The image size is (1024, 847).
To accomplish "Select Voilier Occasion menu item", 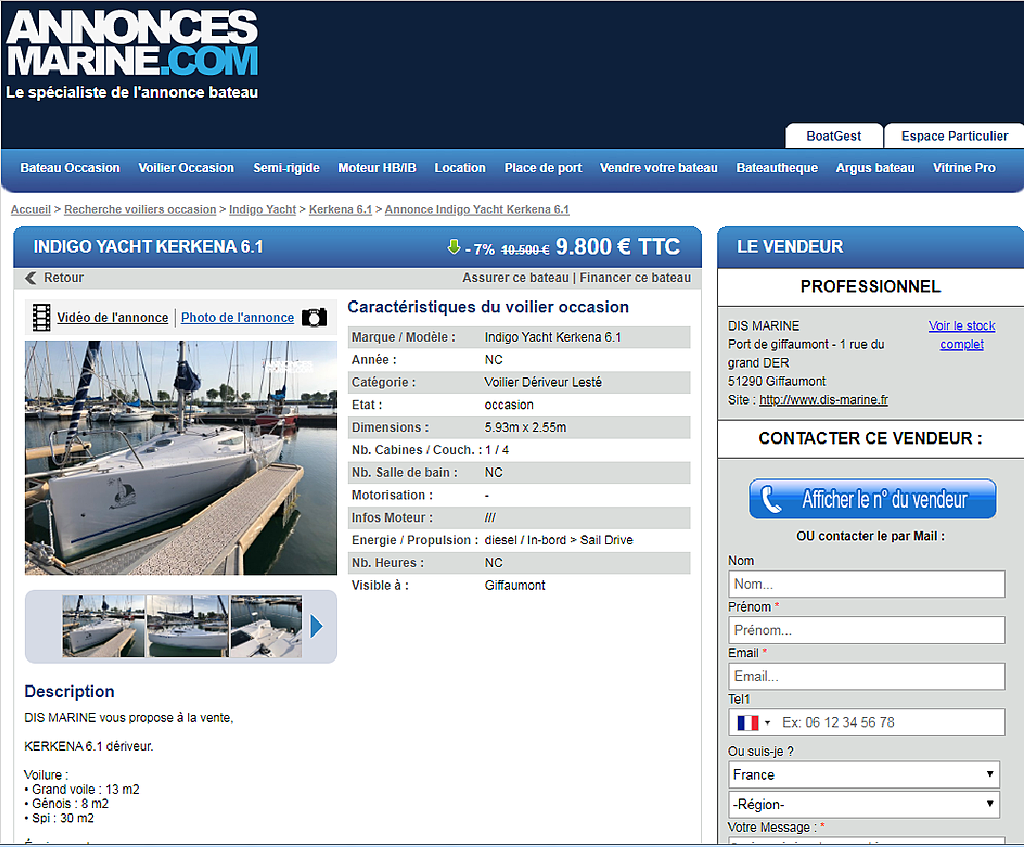I will tap(186, 168).
